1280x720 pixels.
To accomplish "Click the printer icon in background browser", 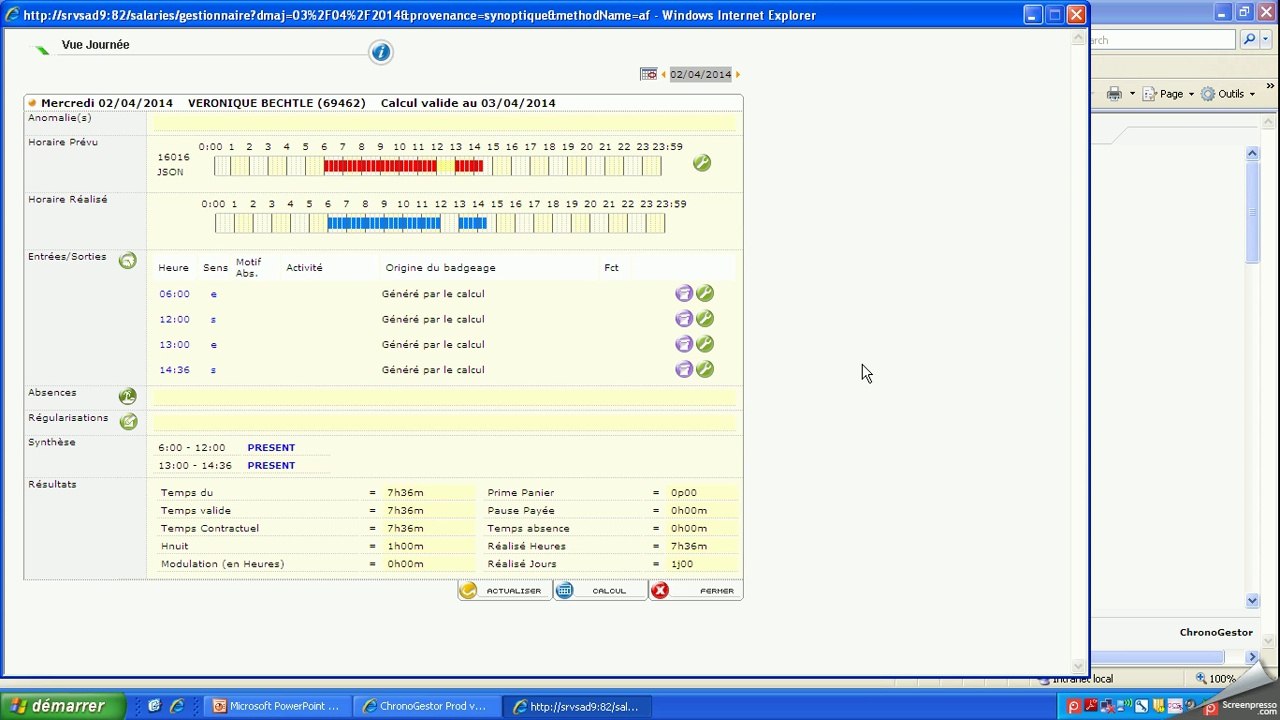I will coord(1114,94).
